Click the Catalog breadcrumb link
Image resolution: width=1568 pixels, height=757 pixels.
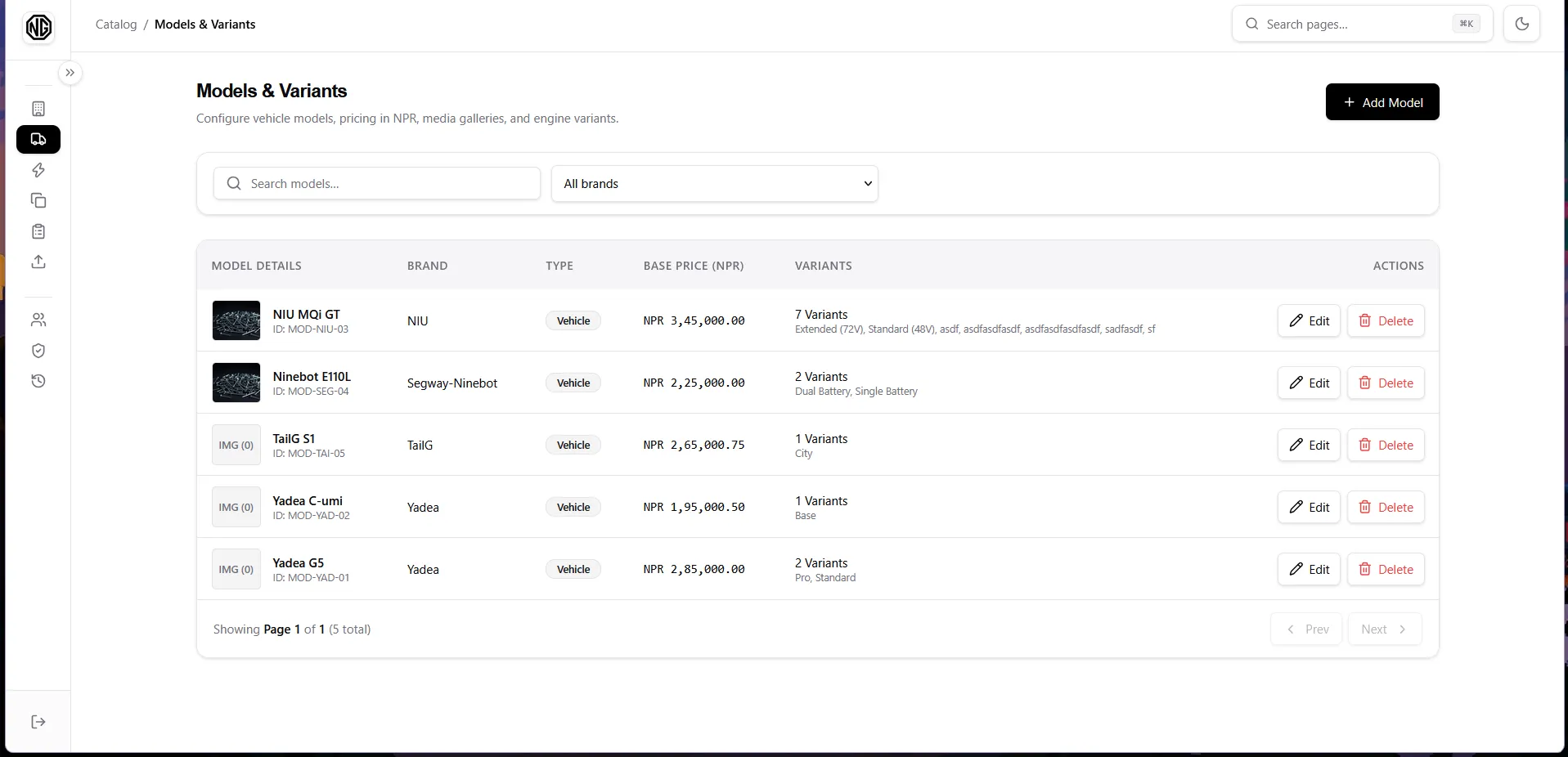click(x=116, y=25)
